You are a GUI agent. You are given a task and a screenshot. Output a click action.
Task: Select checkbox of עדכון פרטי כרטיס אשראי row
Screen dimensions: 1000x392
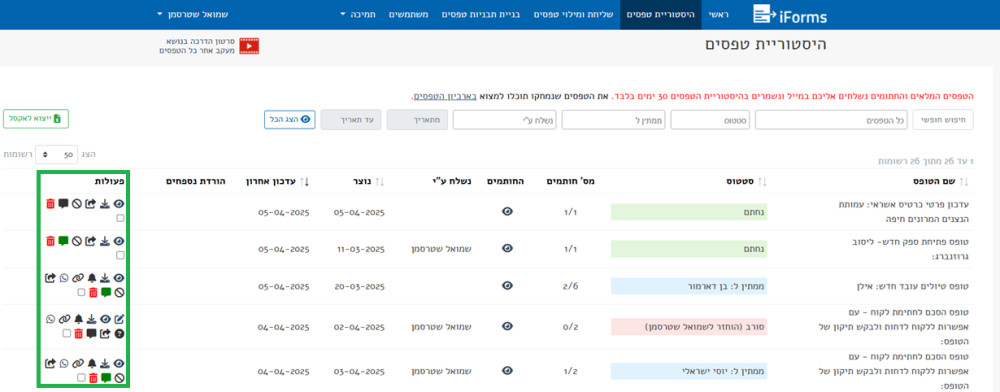pos(121,218)
